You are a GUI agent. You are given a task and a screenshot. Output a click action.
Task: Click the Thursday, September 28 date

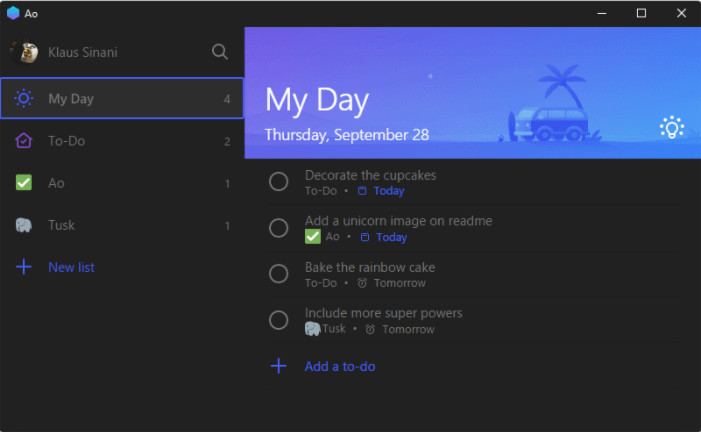(x=347, y=135)
